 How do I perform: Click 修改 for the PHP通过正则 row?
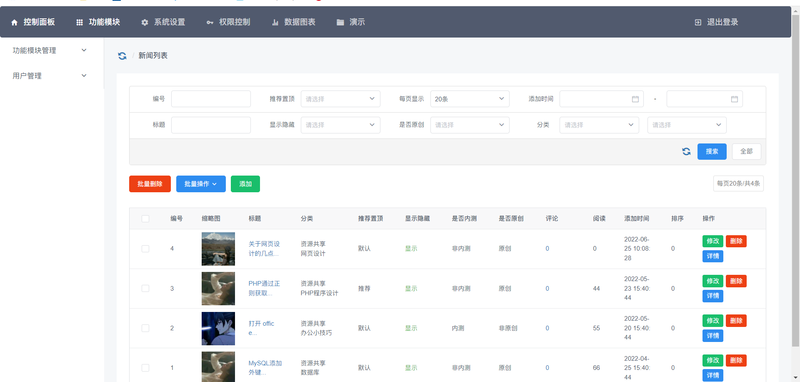[713, 281]
